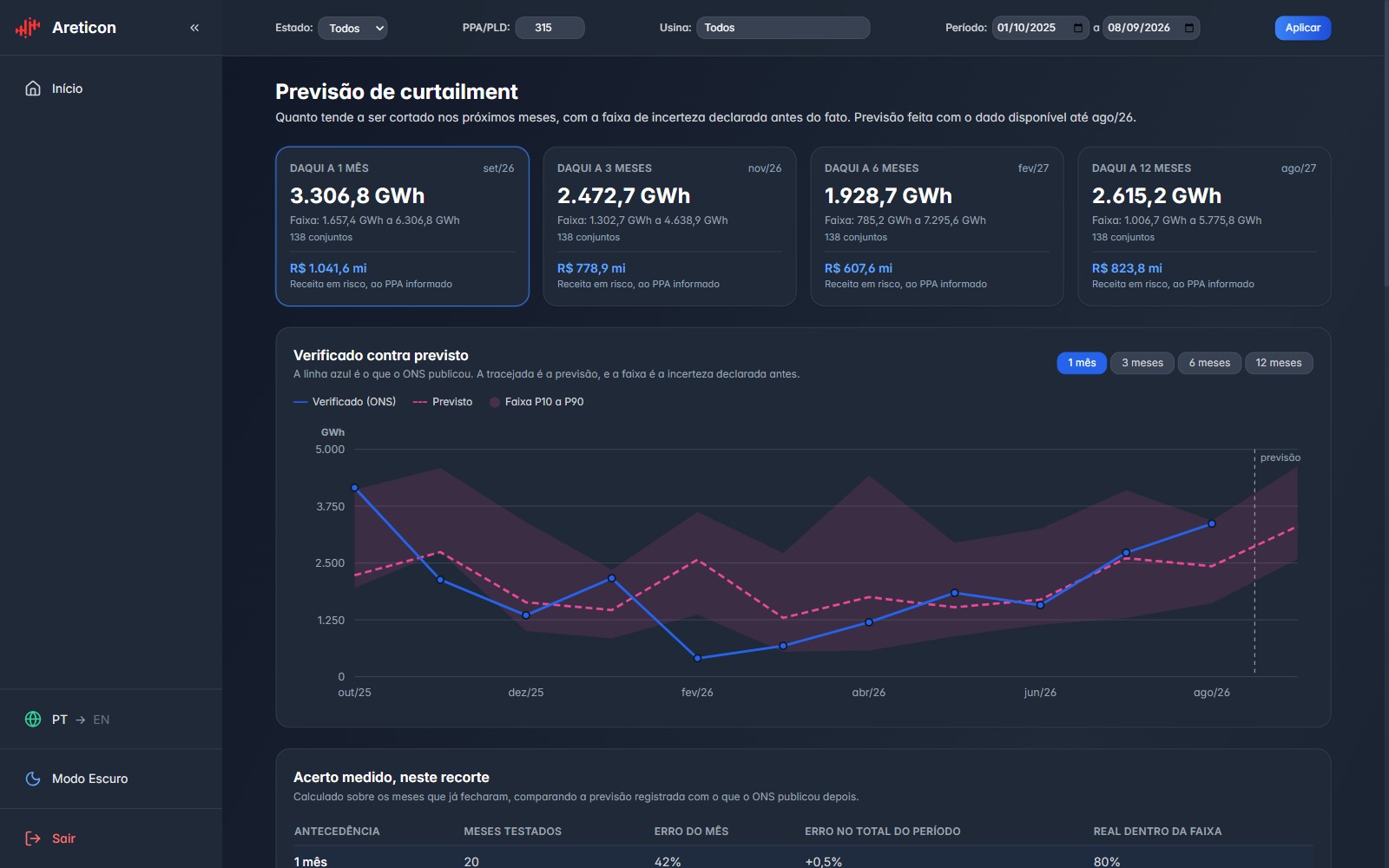
Task: Click the Meses Testados column header
Action: tap(512, 832)
